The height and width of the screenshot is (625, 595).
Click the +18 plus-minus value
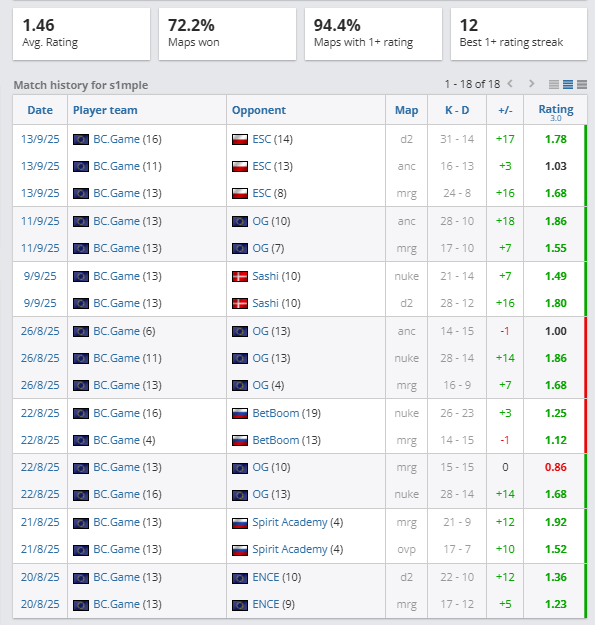pos(505,221)
